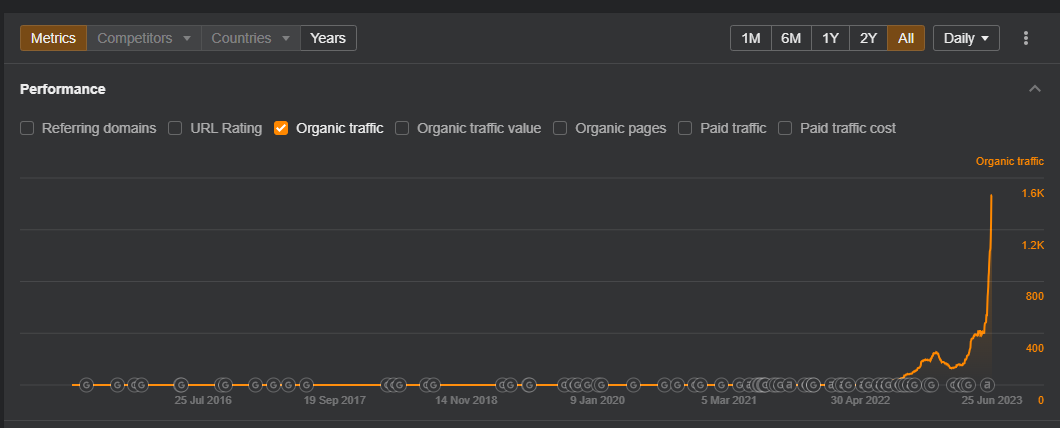
Task: Click the 1.6K axis value
Action: click(1033, 193)
